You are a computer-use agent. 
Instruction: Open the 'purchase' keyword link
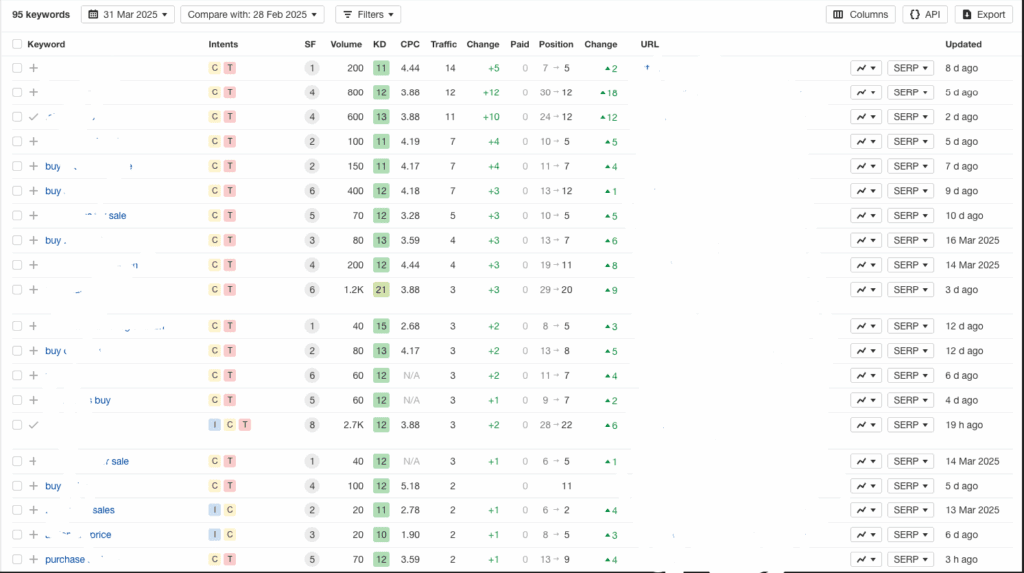coord(65,559)
